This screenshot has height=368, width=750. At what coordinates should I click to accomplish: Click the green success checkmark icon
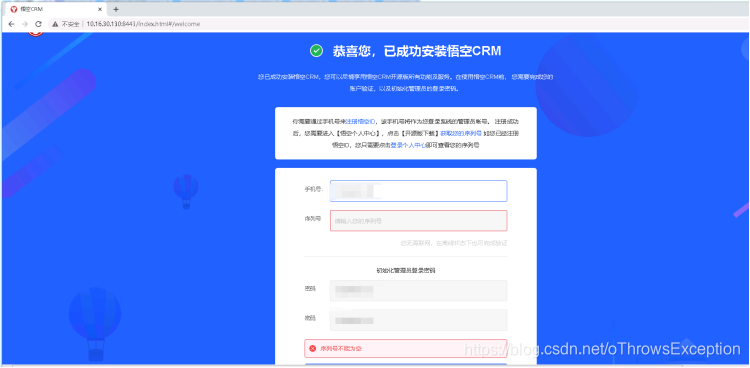(316, 51)
